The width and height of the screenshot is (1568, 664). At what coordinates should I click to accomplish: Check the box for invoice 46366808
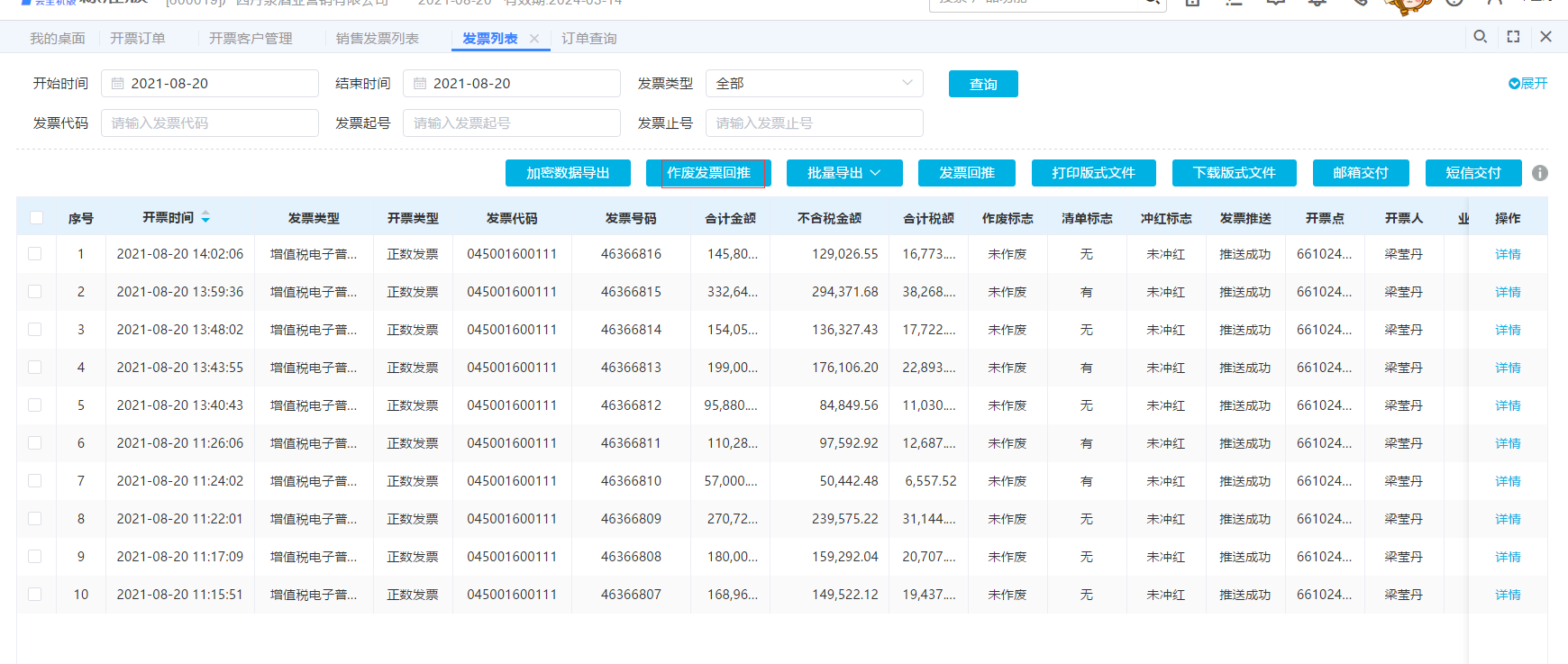35,557
